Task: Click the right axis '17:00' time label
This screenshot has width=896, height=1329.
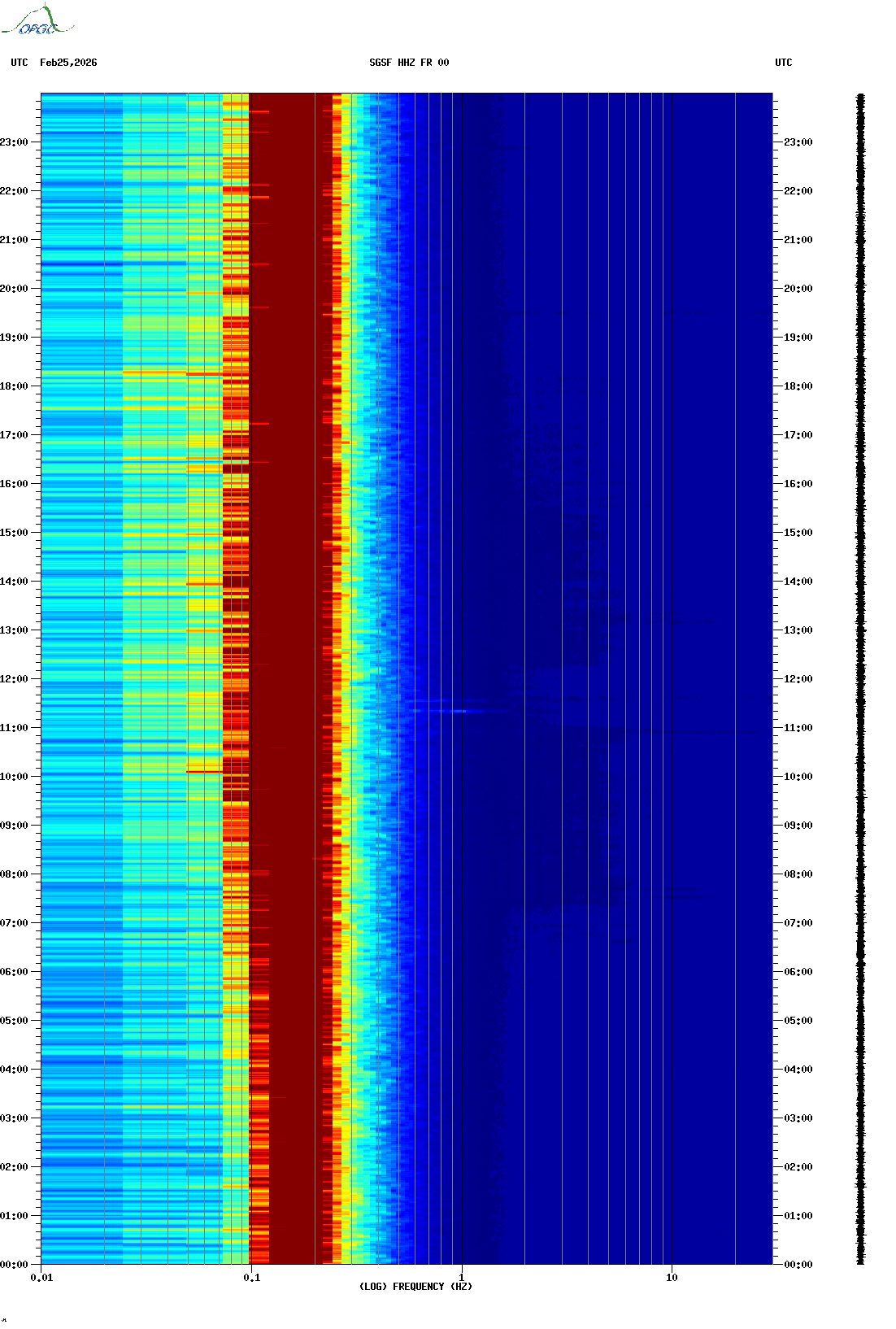Action: click(x=798, y=435)
